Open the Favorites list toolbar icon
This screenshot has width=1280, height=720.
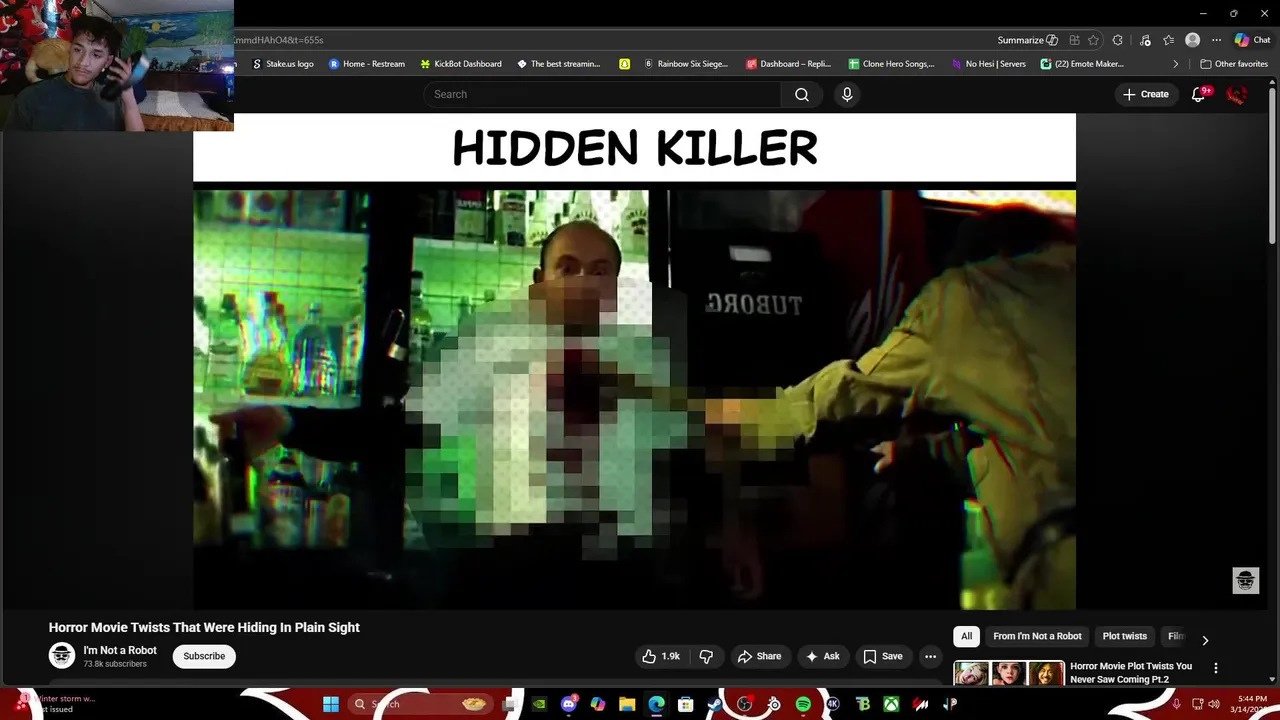(1168, 40)
